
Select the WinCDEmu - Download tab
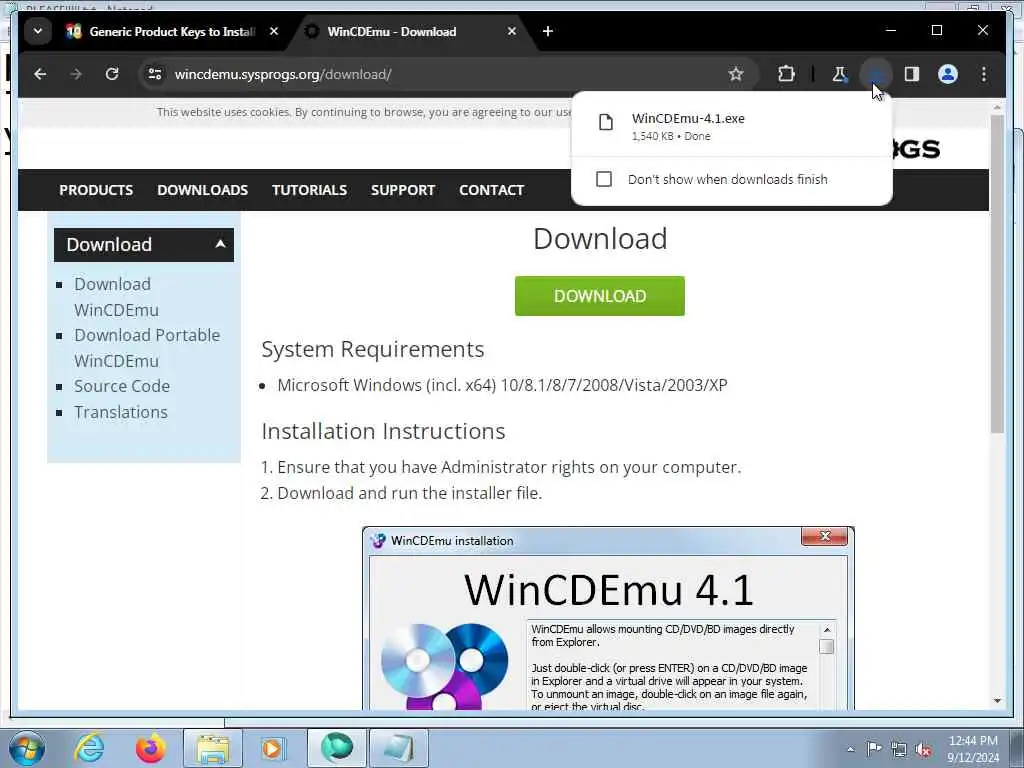[x=405, y=31]
